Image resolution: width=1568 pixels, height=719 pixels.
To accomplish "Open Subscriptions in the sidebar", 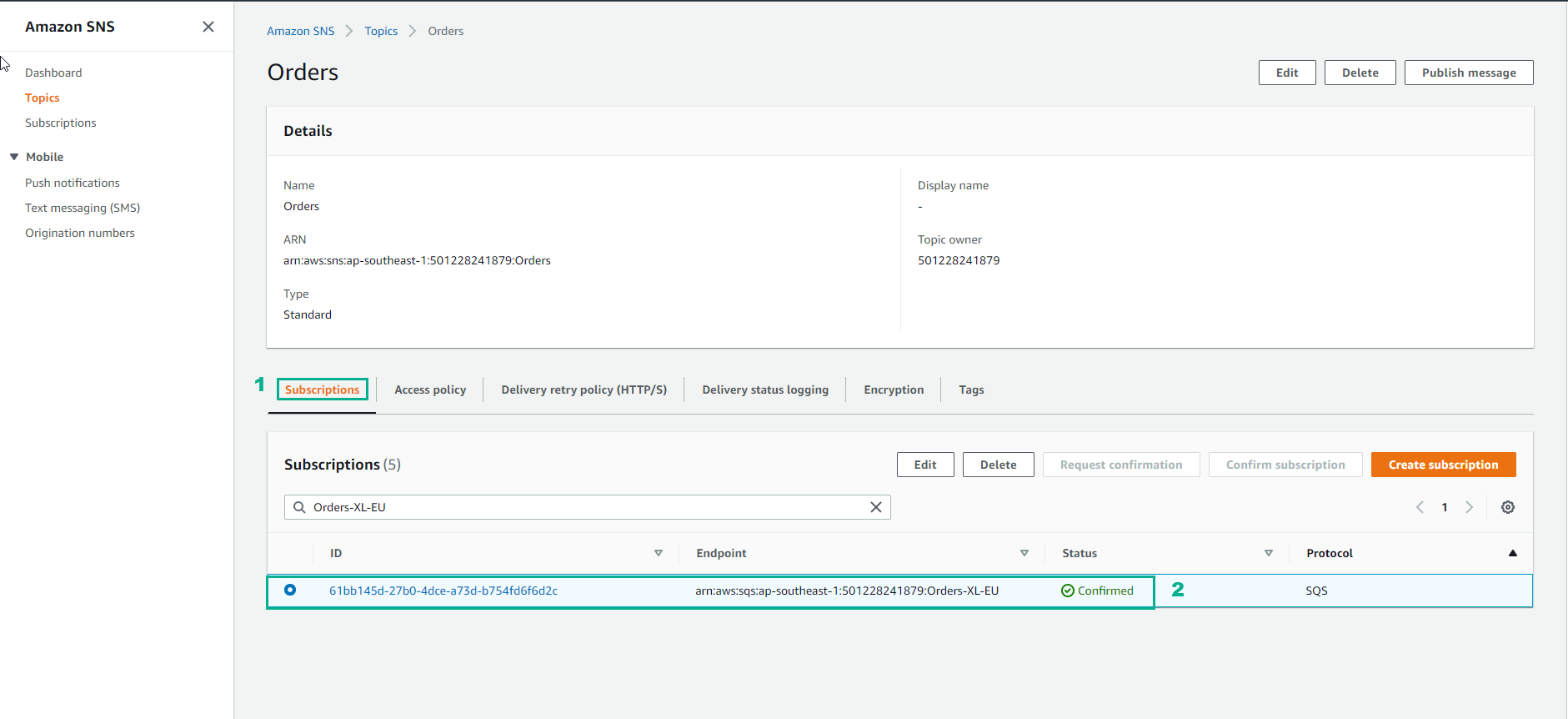I will pos(61,123).
